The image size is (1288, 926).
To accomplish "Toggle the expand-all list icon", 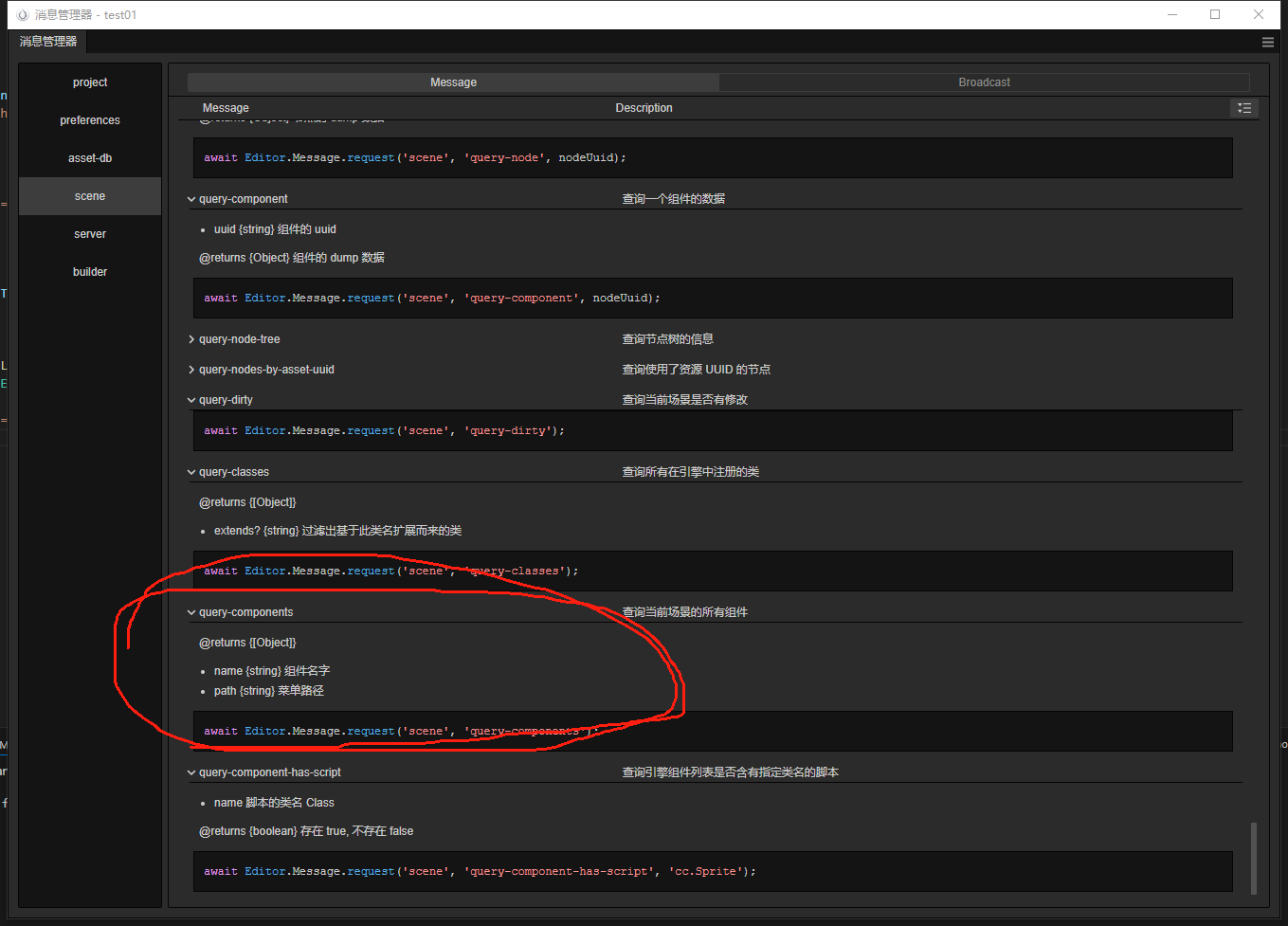I will click(x=1244, y=108).
